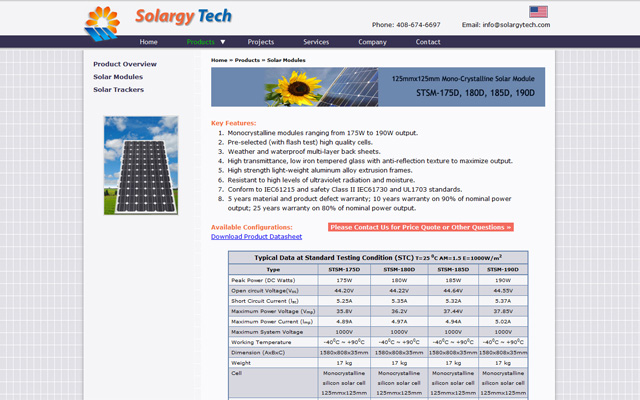Click the Short Circuit Current row label
This screenshot has width=640, height=400.
tap(265, 301)
